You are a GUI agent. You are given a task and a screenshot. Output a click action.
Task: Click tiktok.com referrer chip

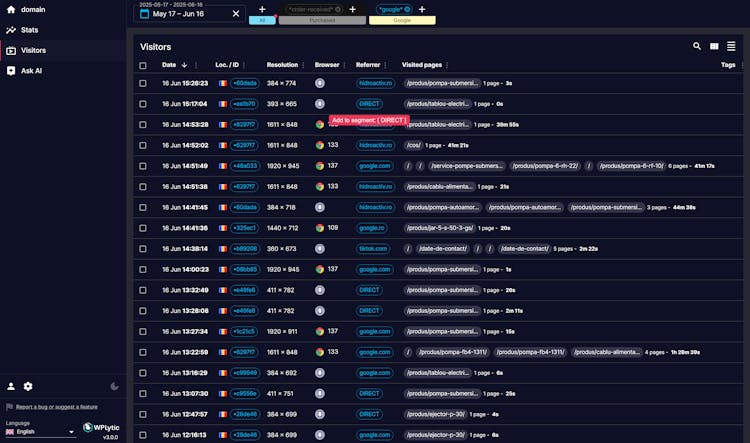pos(373,249)
